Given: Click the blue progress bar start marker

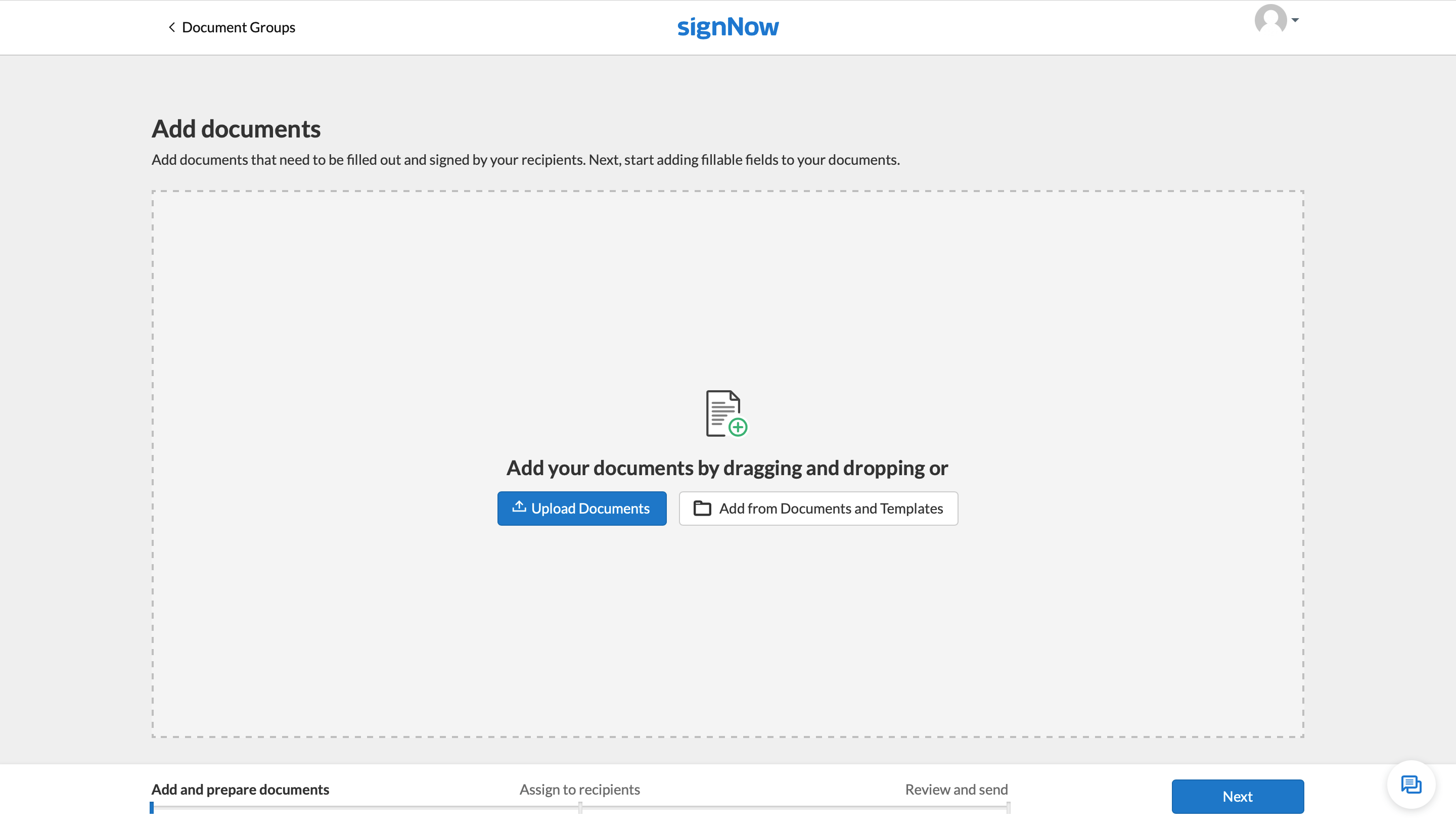Looking at the screenshot, I should pos(152,807).
